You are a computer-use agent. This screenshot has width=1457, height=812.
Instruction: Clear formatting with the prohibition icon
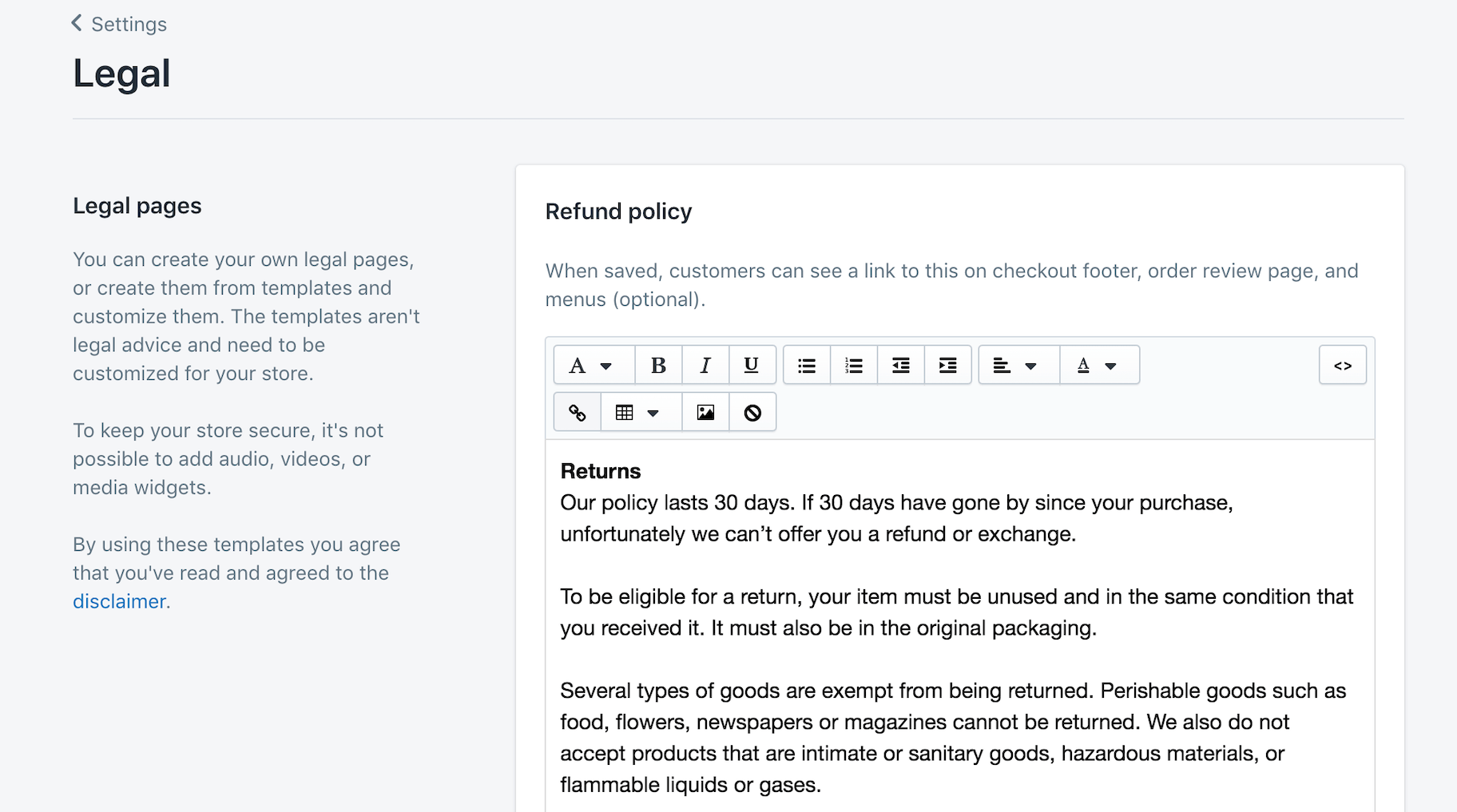tap(752, 412)
